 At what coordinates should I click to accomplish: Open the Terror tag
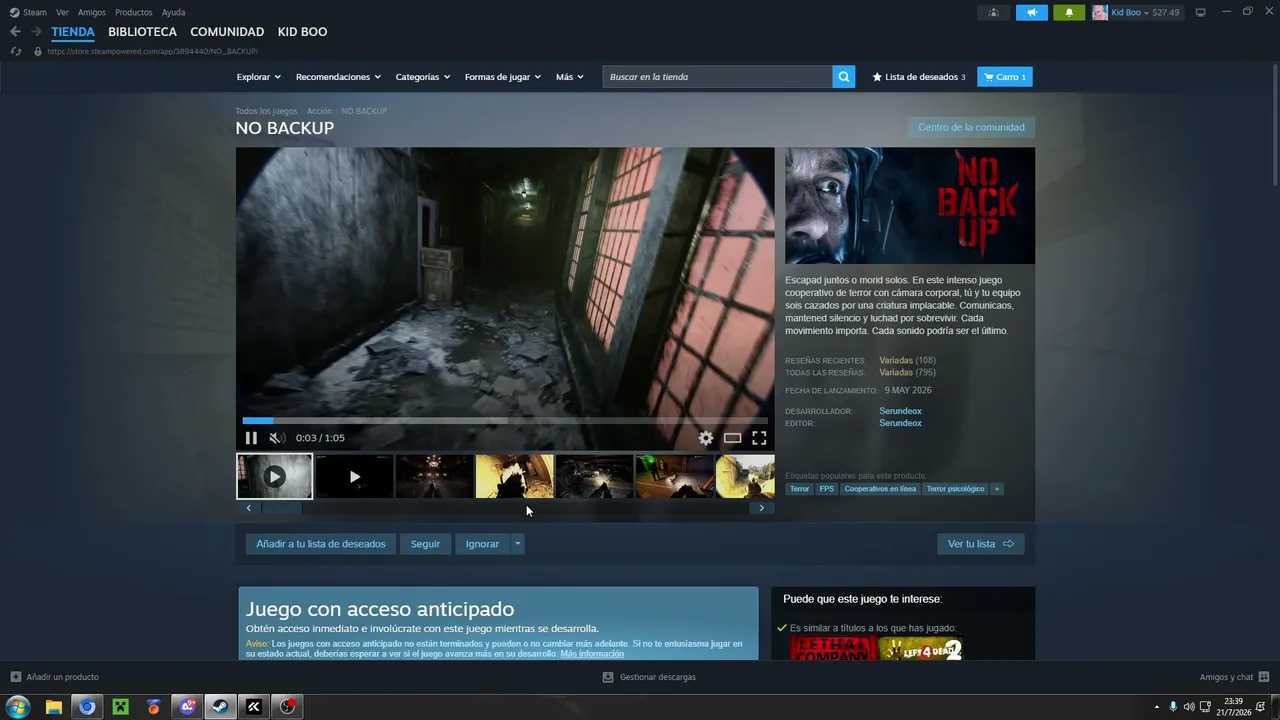(799, 489)
